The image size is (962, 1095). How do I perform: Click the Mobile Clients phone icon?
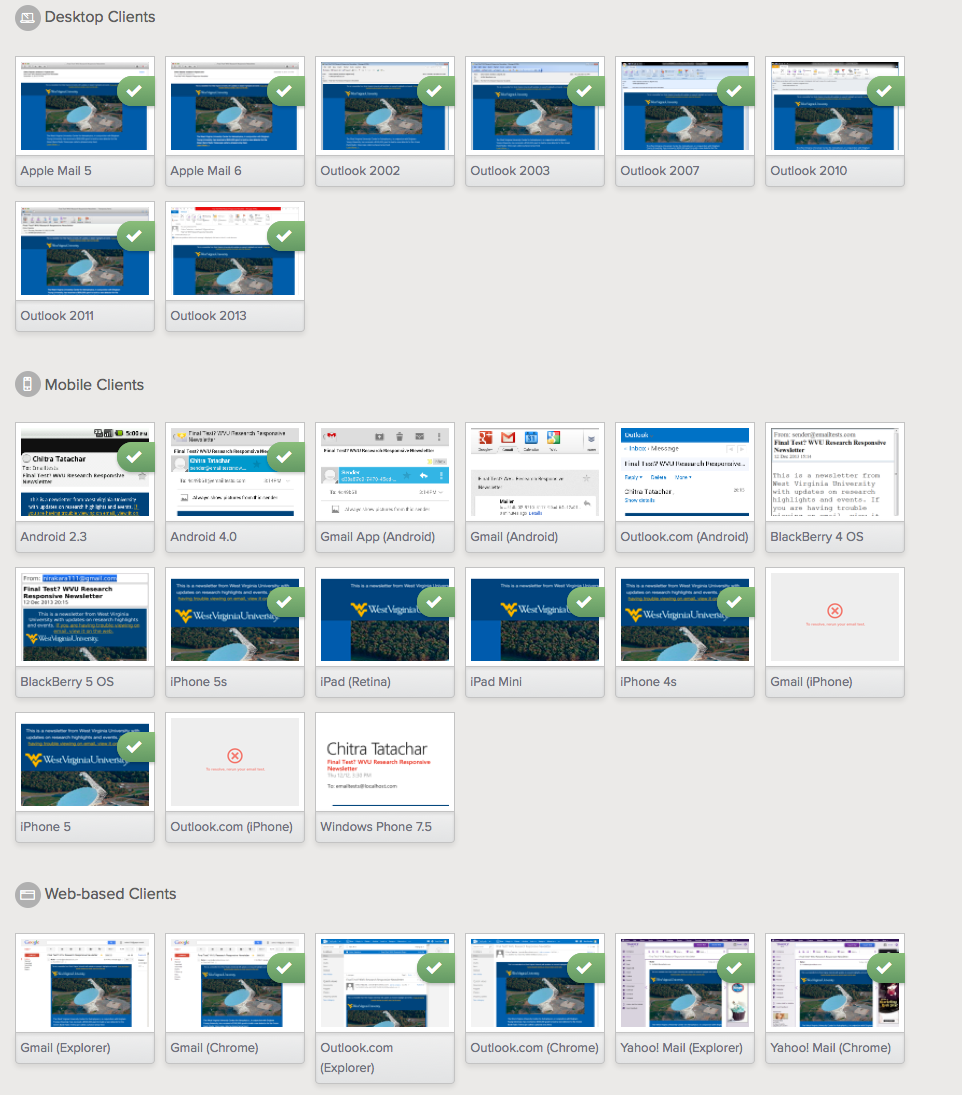click(27, 384)
